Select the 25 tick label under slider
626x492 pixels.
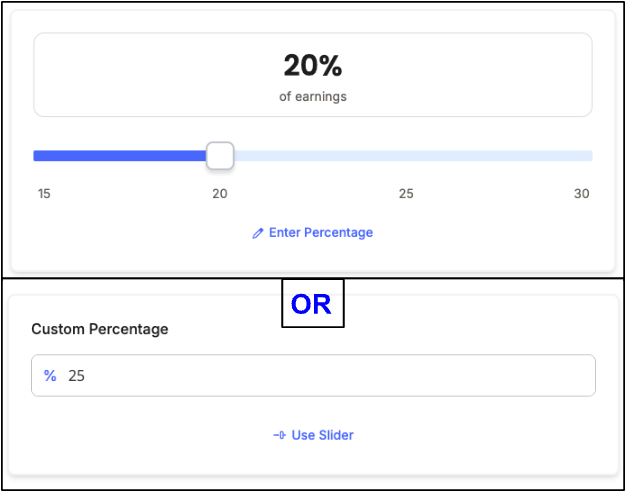coord(406,194)
